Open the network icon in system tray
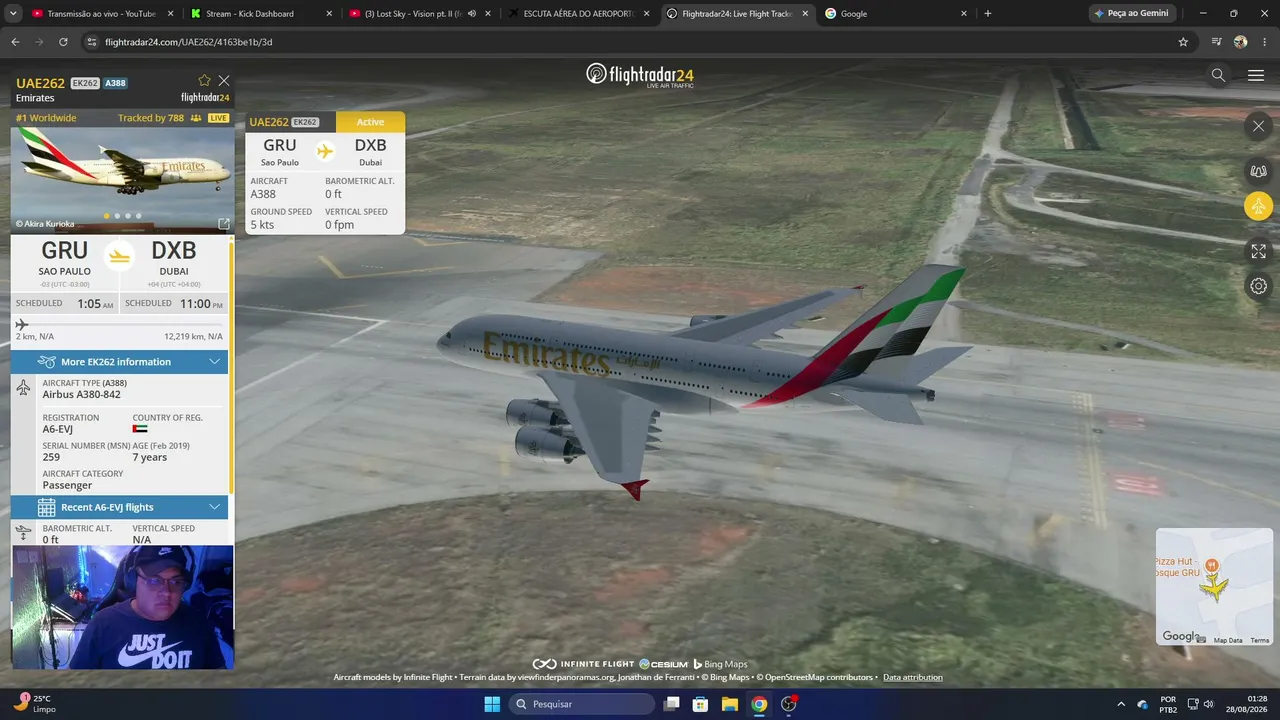This screenshot has height=720, width=1280. 1195,704
